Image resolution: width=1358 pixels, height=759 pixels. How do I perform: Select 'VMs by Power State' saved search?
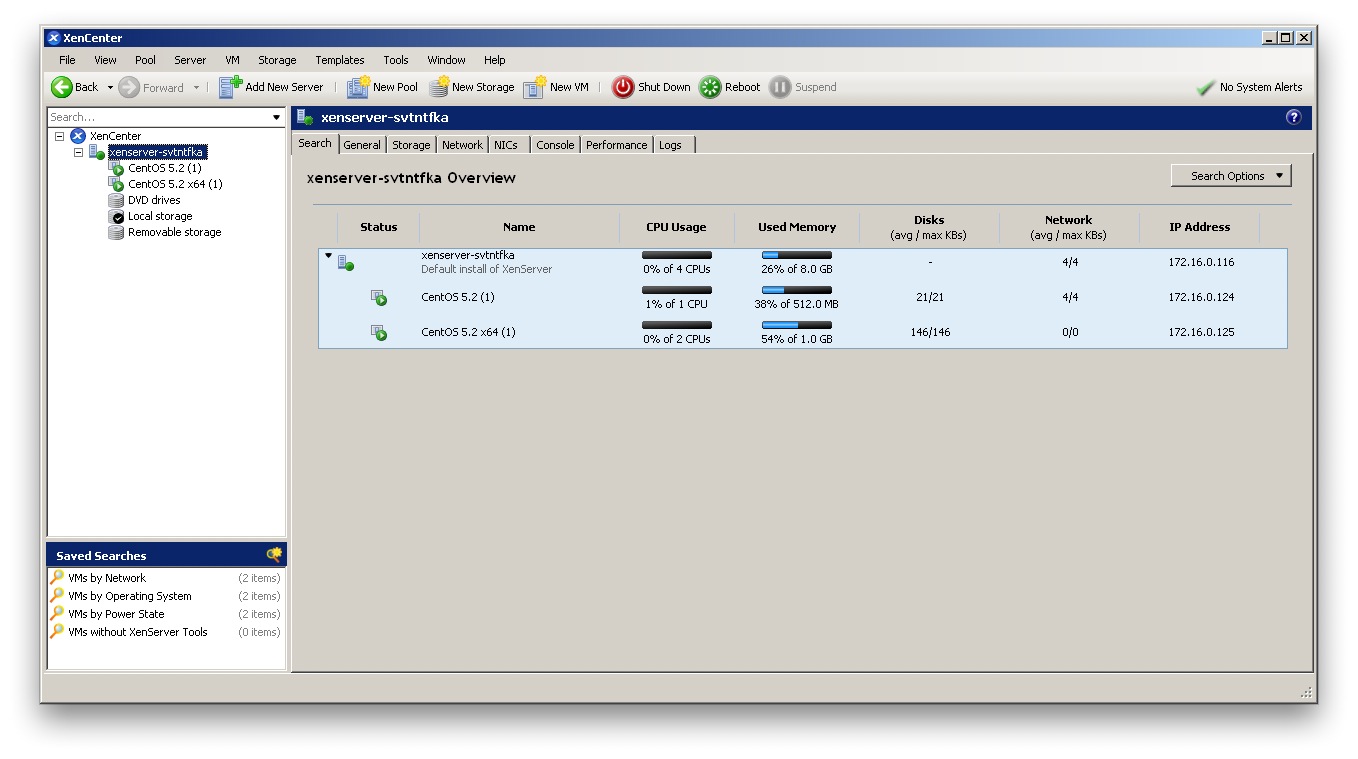point(116,614)
